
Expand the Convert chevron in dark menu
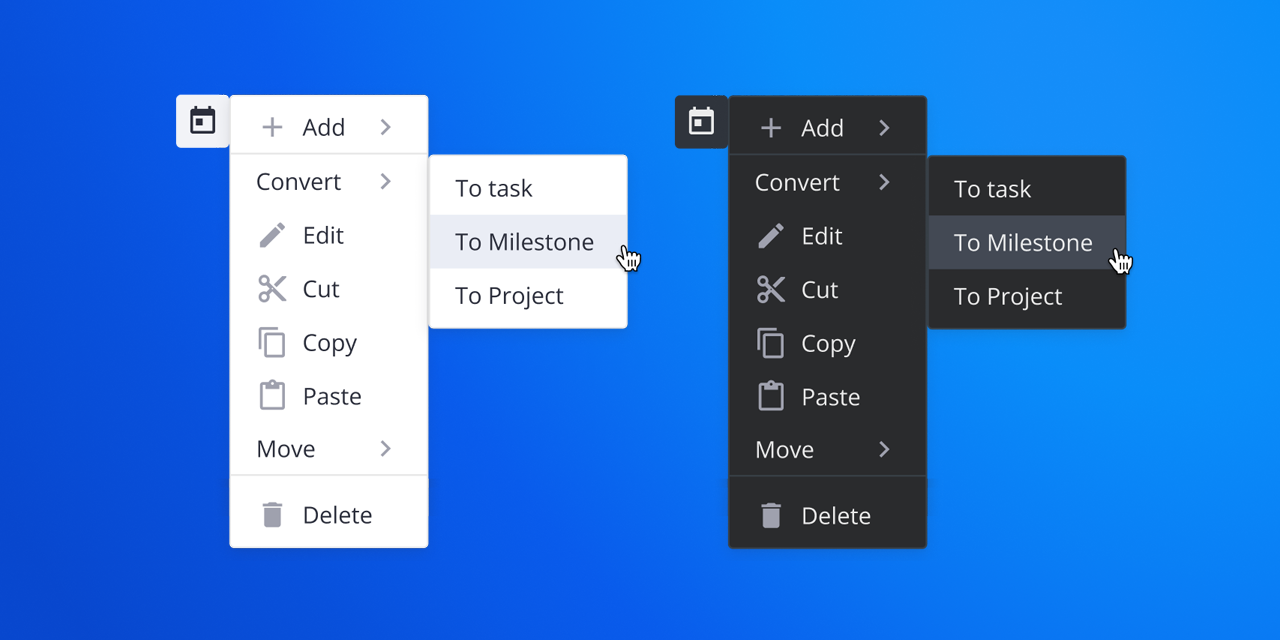884,182
